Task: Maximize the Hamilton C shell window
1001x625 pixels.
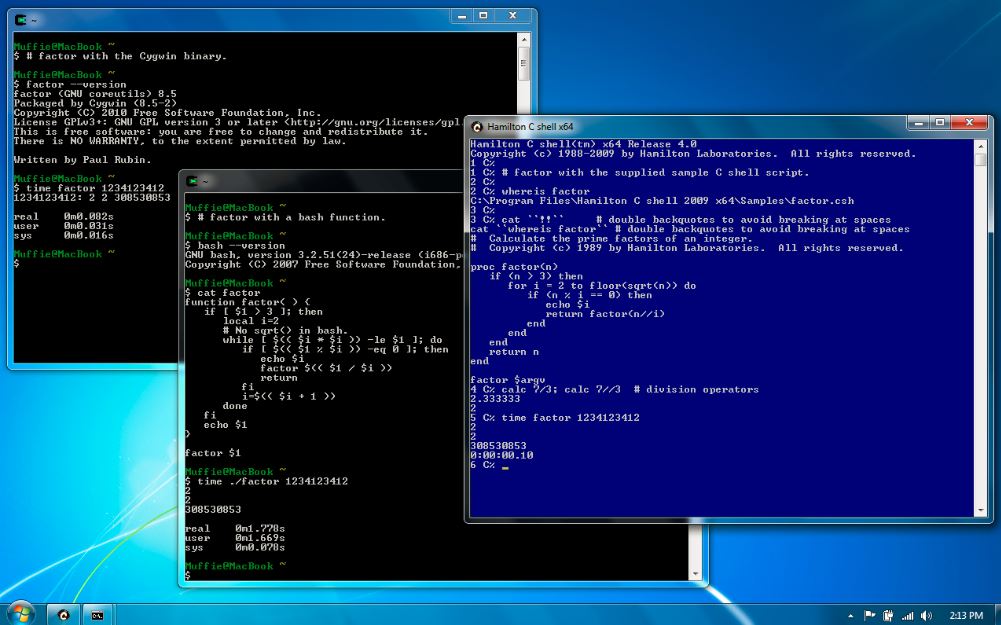Action: pos(940,123)
